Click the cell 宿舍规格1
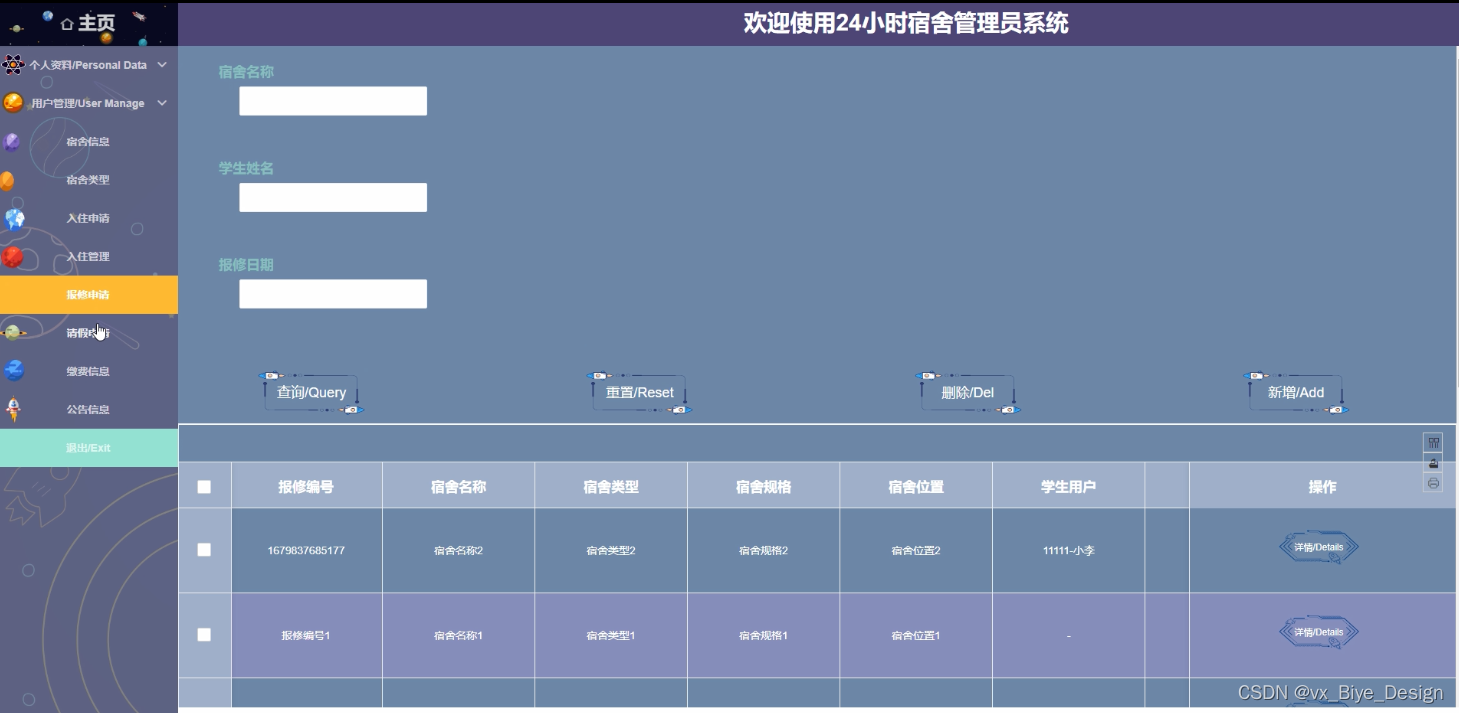This screenshot has width=1459, height=713. coord(763,636)
